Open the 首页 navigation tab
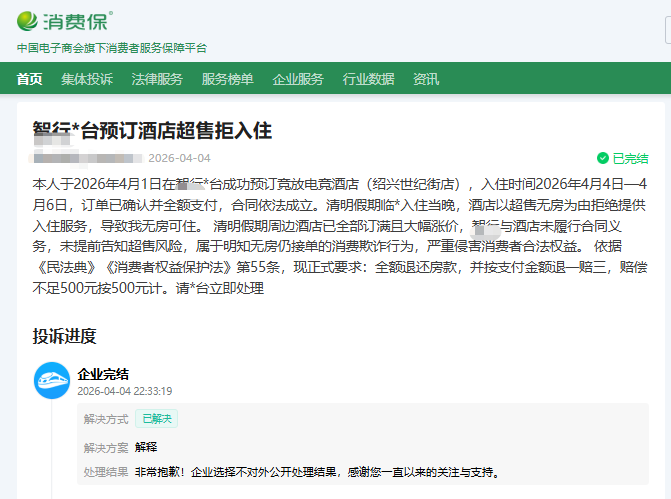Screen dimensions: 671x499 (x=30, y=79)
